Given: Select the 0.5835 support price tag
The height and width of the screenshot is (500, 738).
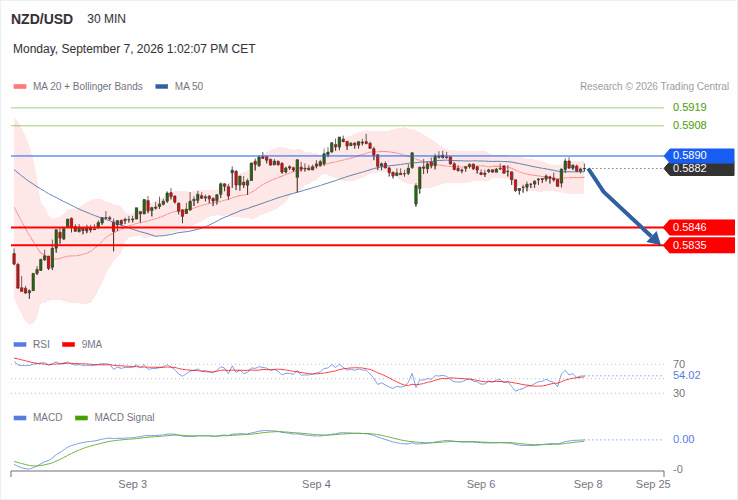Looking at the screenshot, I should tap(699, 245).
